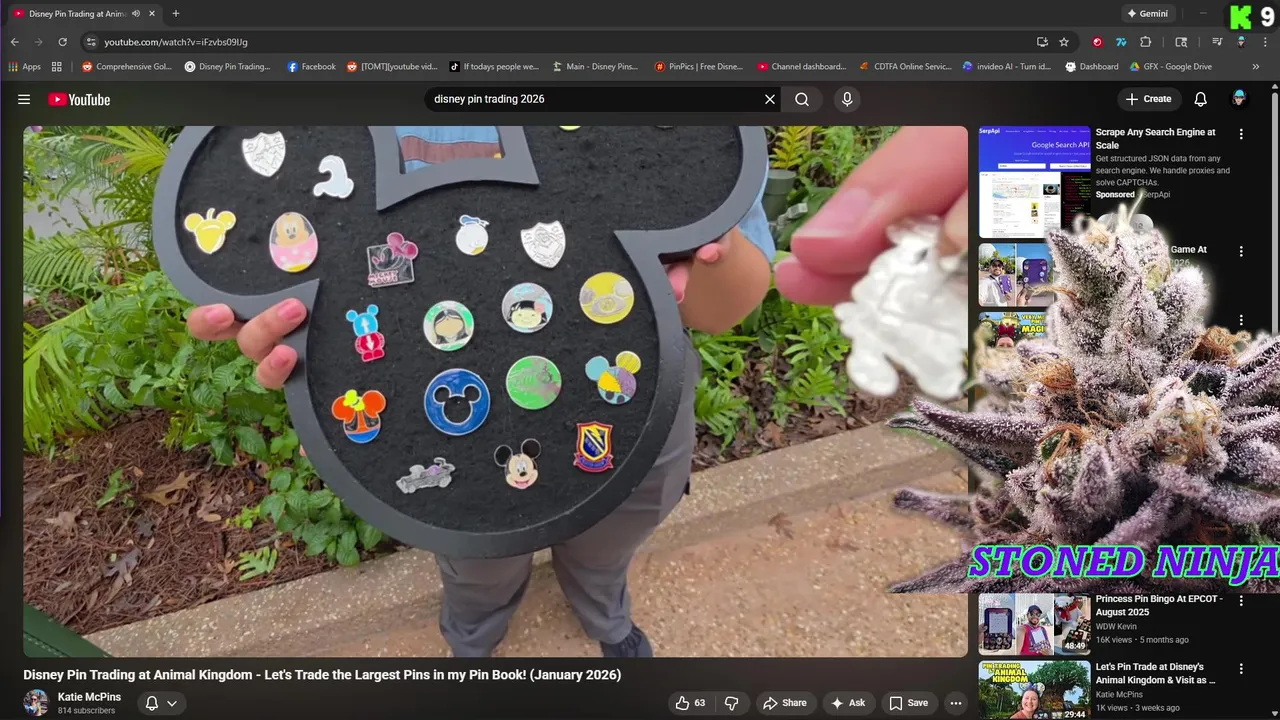This screenshot has height=720, width=1280.
Task: Click the Disney pin trading video player
Action: point(495,391)
